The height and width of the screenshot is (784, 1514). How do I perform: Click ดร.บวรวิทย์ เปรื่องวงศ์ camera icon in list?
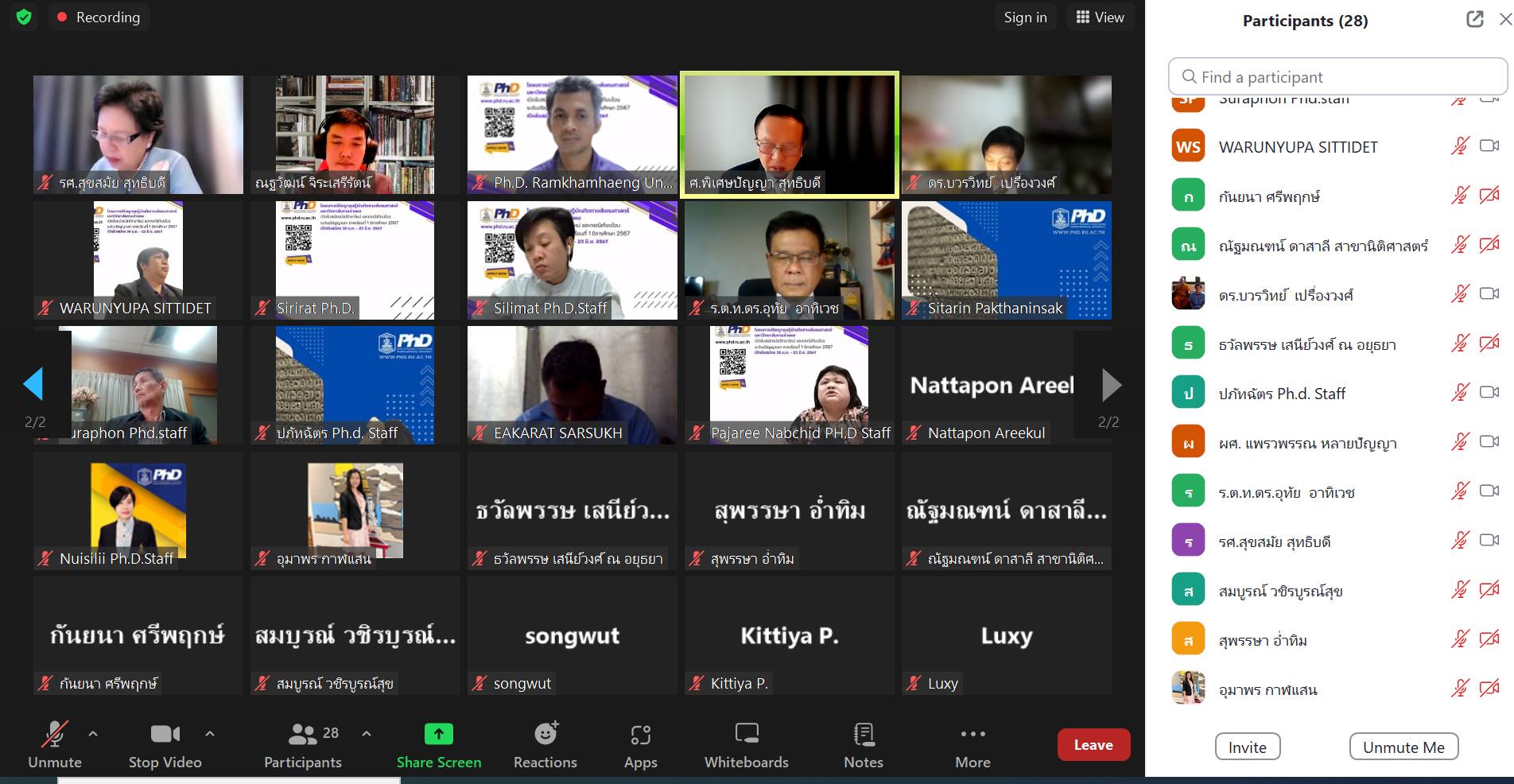point(1489,294)
